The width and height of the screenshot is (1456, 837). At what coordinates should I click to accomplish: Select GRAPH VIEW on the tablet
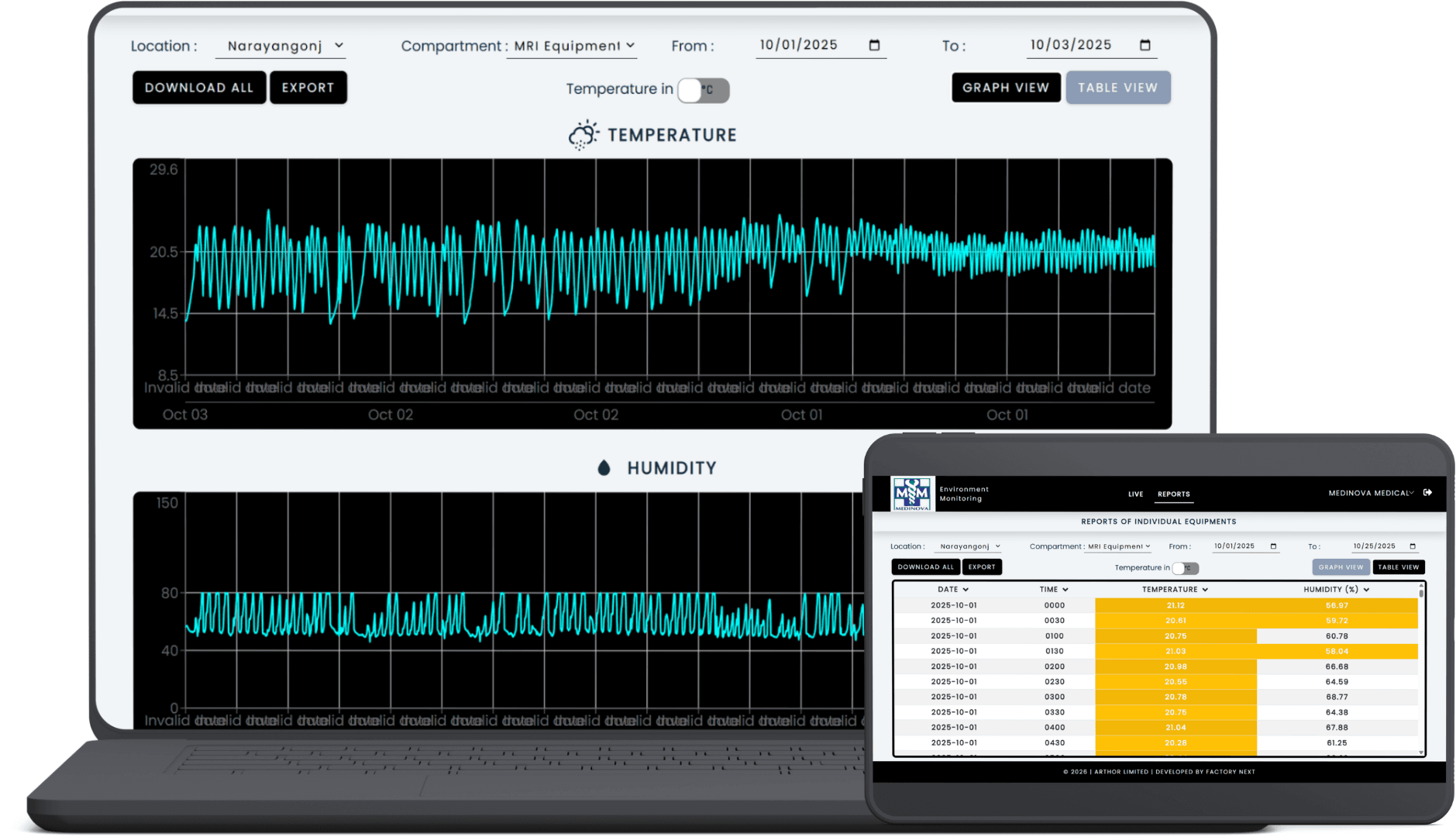1341,567
